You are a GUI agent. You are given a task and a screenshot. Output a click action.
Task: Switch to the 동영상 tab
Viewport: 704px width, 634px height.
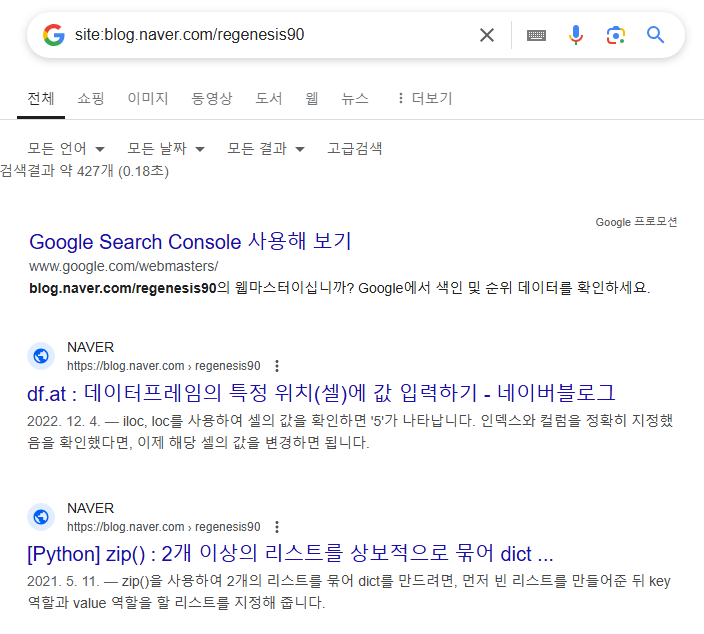coord(211,98)
